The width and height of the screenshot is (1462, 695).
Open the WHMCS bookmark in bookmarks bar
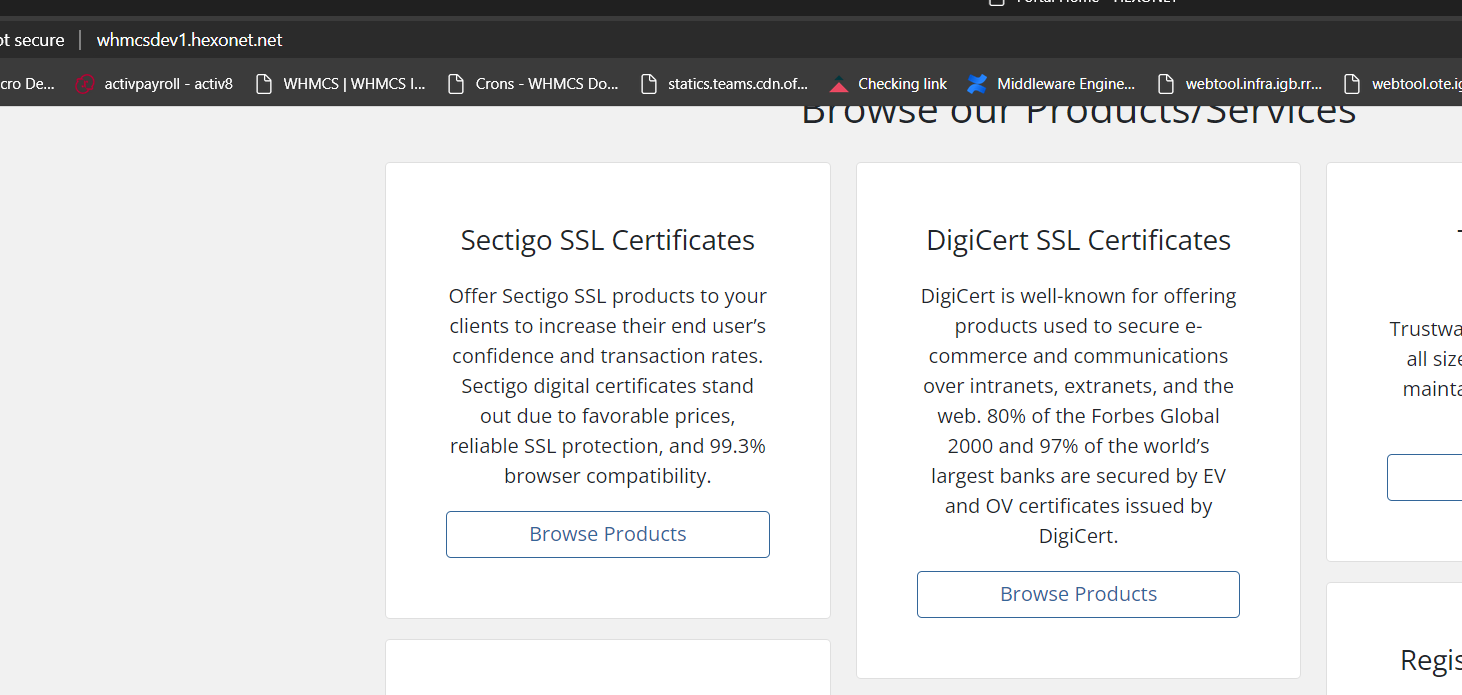[341, 84]
